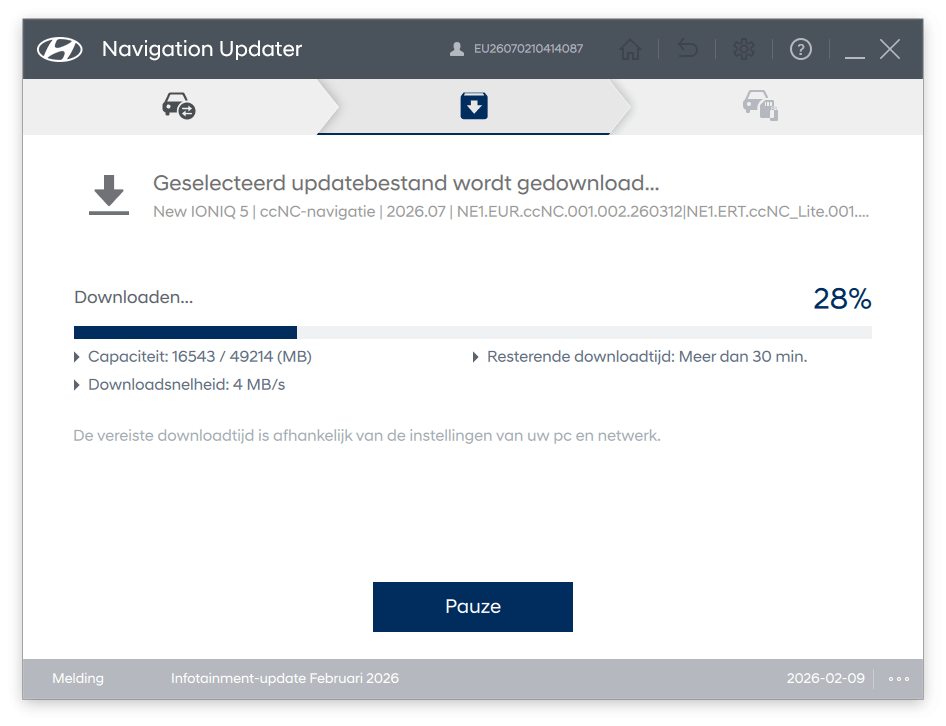Viewport: 946px width, 726px height.
Task: Click the user account icon beside EU26070210414087
Action: pyautogui.click(x=457, y=49)
